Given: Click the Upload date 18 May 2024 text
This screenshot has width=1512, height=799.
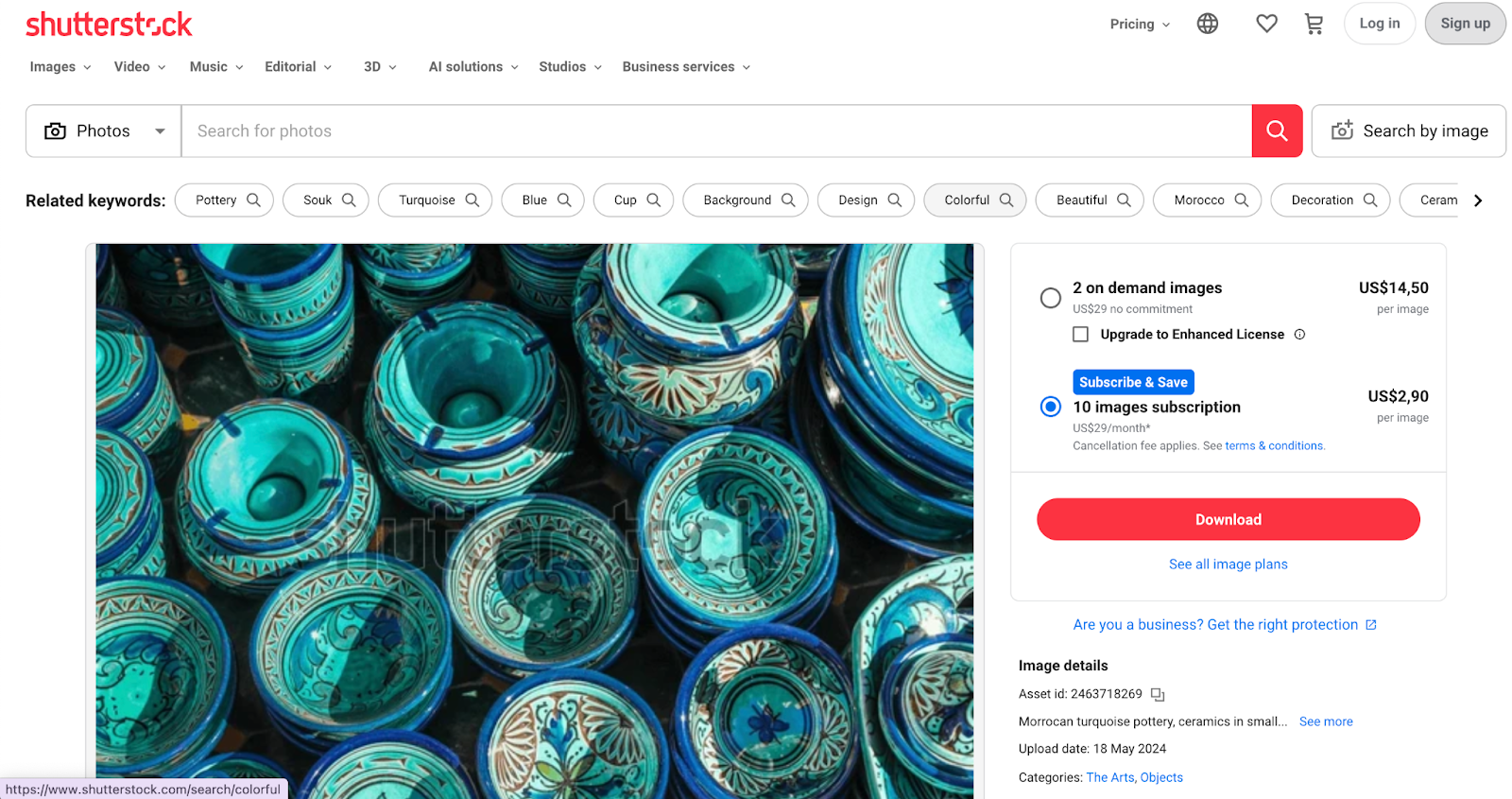Looking at the screenshot, I should pos(1092,749).
